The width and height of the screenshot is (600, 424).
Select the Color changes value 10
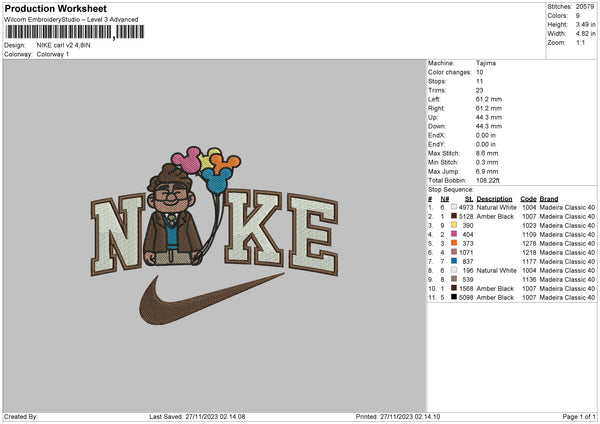pyautogui.click(x=479, y=72)
